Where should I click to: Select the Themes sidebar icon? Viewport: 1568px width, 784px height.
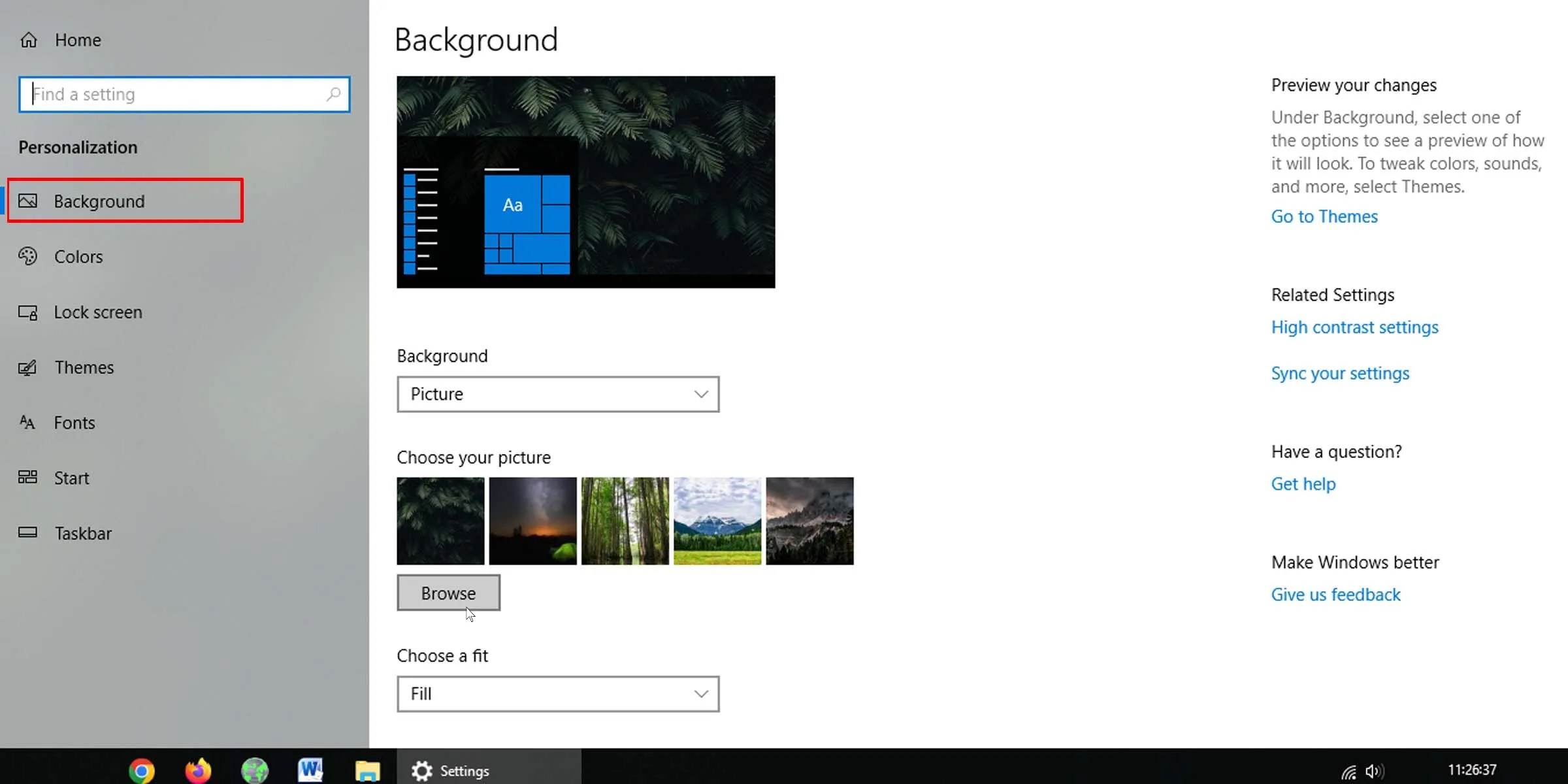point(27,367)
